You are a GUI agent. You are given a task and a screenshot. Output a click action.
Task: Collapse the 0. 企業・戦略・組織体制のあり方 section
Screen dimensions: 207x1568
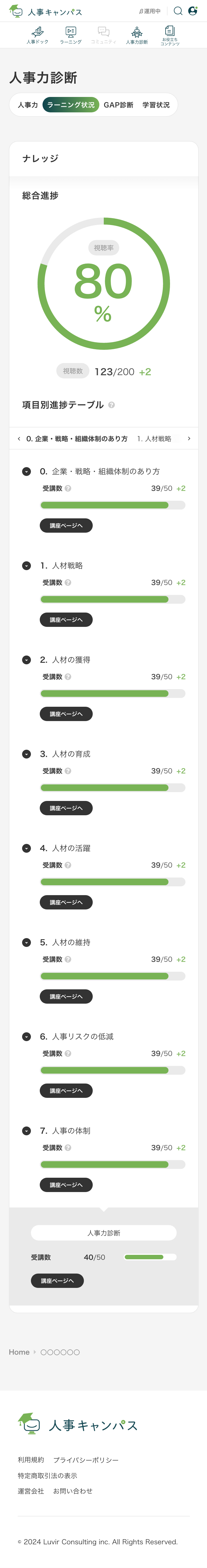pos(26,471)
